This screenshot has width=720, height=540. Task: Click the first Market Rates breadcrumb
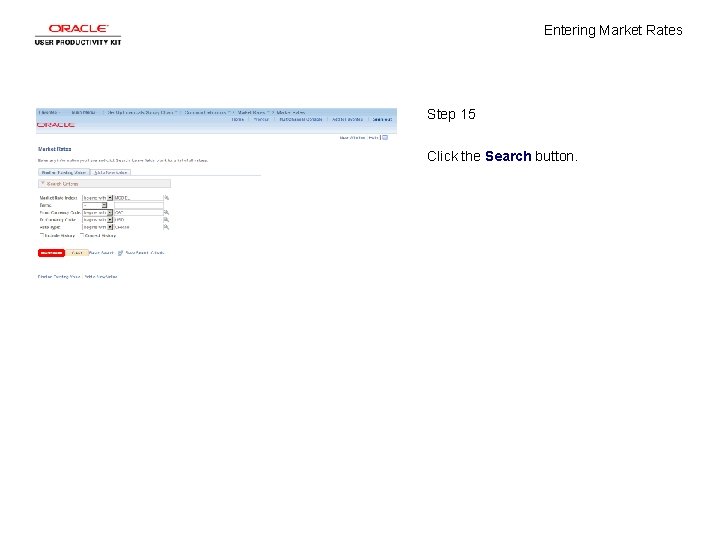[252, 112]
